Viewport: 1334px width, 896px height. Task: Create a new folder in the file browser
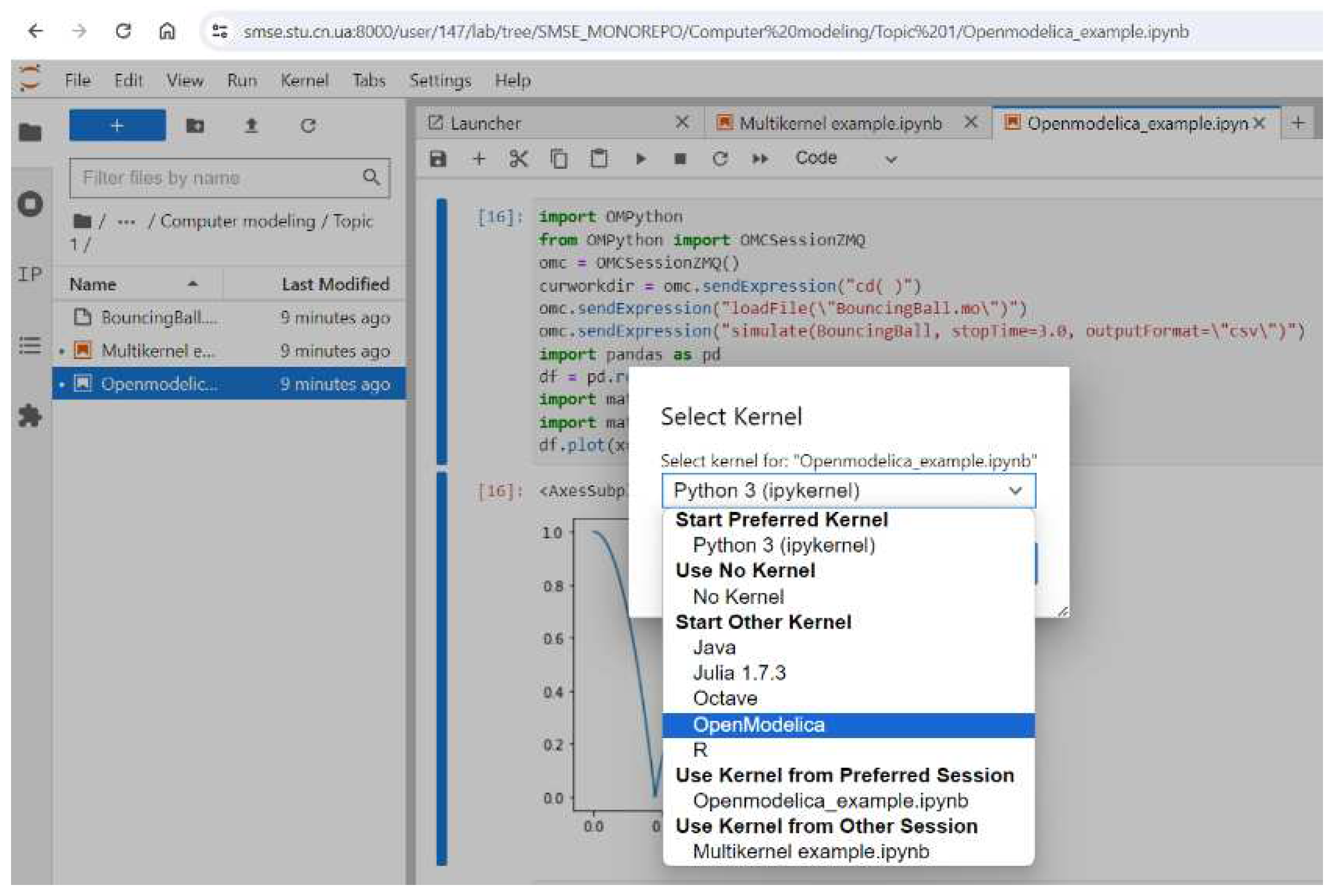pos(194,126)
